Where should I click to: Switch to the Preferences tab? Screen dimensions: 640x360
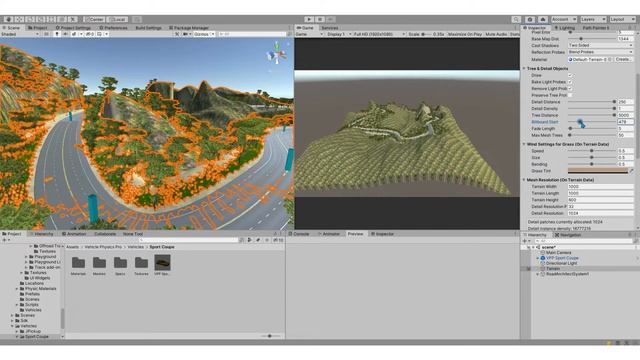pyautogui.click(x=113, y=28)
